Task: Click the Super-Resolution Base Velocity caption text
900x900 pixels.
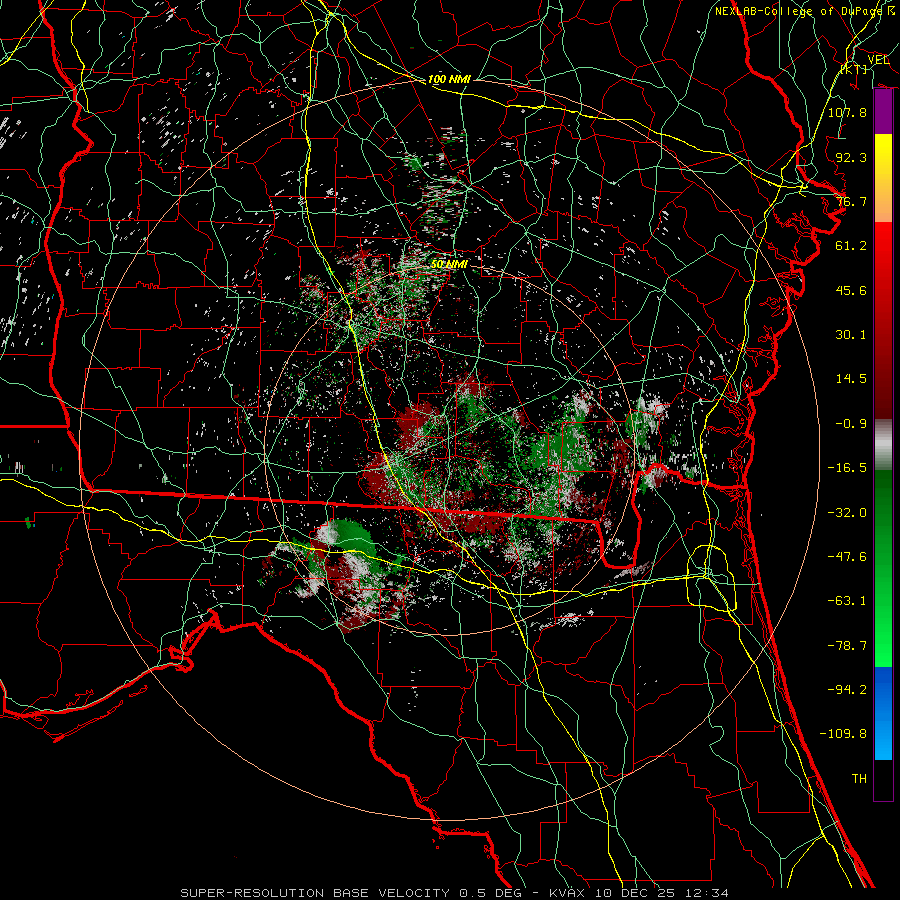Action: click(455, 893)
